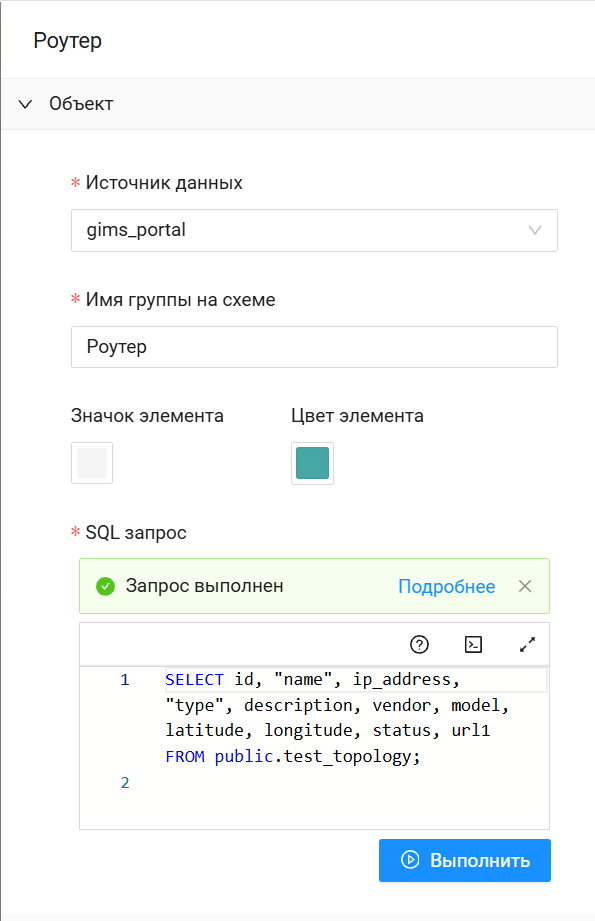Choose an element icon under Значок элемента
Viewport: 595px width, 921px height.
point(92,463)
